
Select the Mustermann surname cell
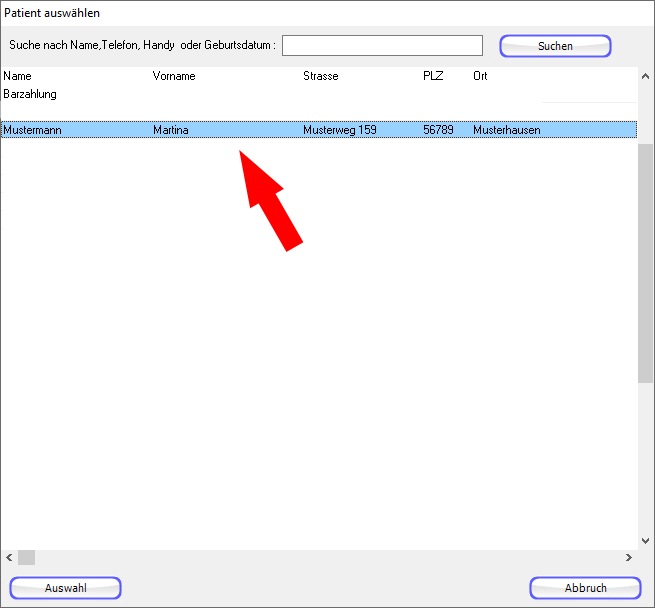pos(34,130)
